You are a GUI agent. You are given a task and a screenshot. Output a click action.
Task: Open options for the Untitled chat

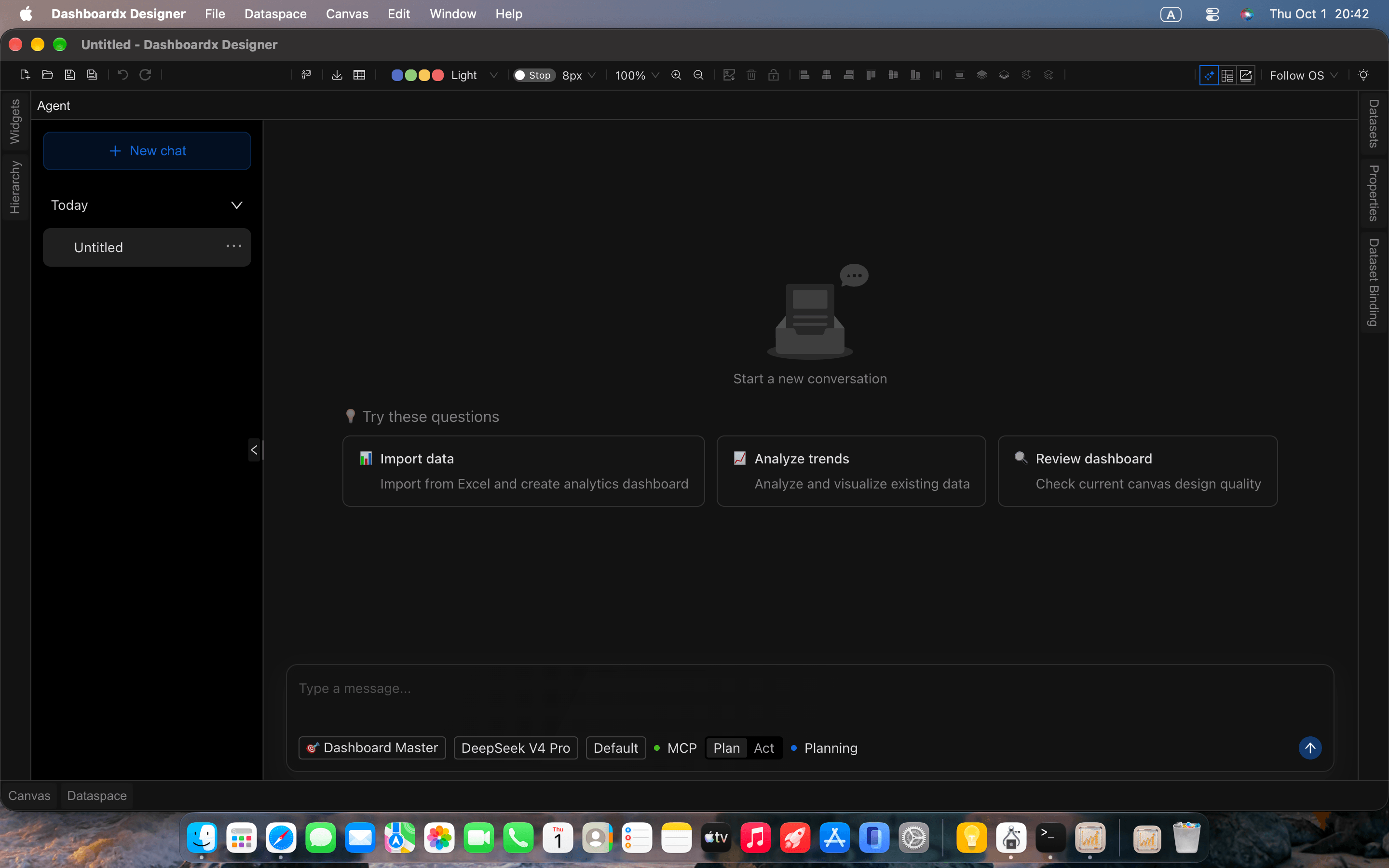[233, 246]
